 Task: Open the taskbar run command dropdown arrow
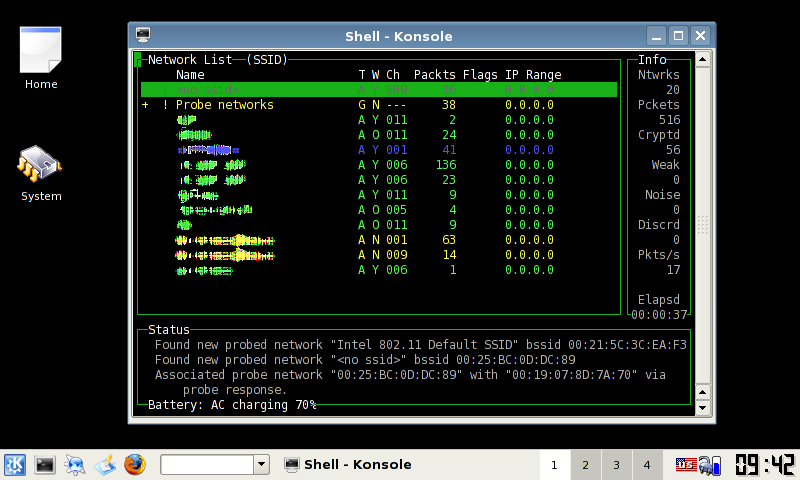point(262,464)
